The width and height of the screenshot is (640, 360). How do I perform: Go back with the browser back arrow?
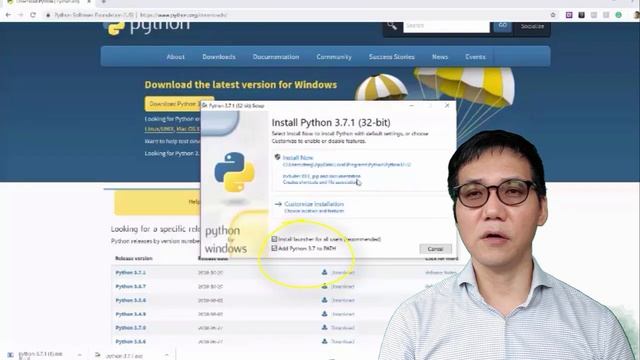click(x=8, y=15)
